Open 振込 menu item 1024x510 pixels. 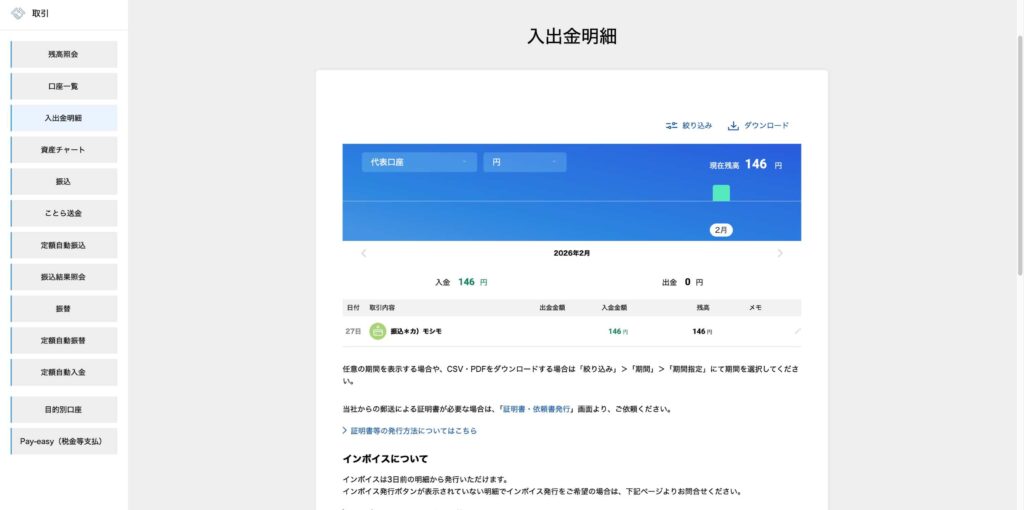coord(64,182)
